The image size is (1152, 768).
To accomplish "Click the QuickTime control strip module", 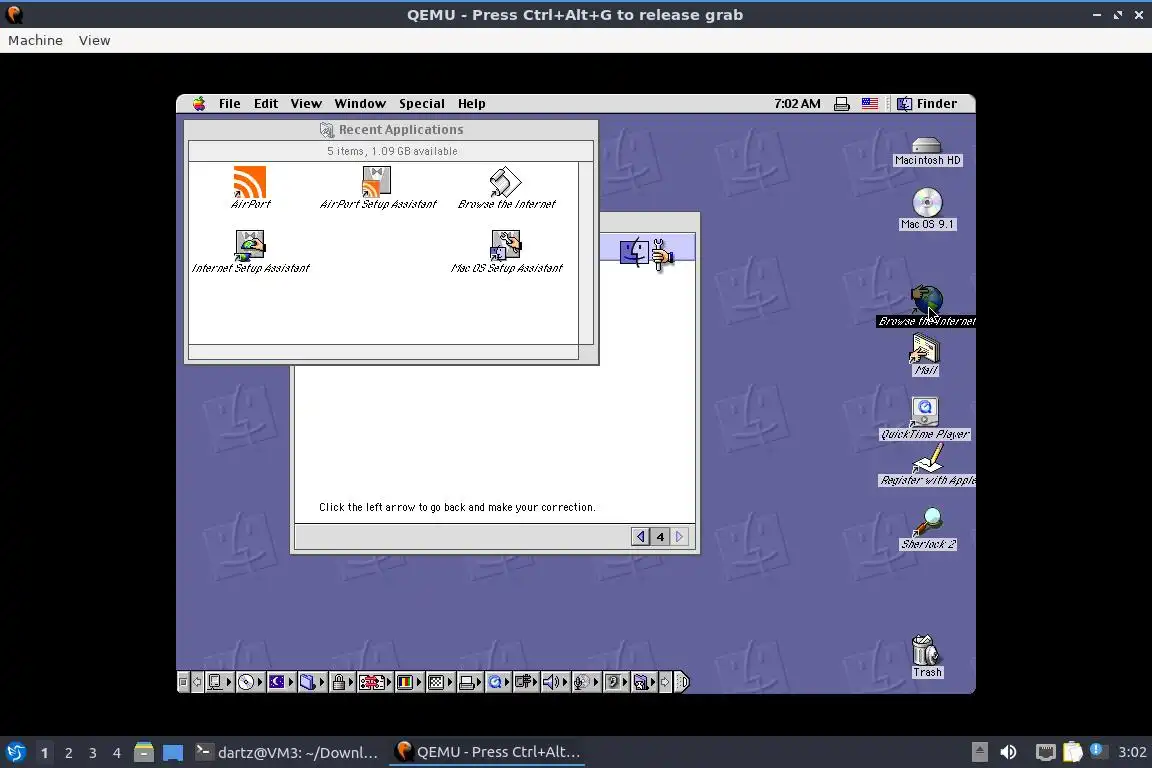I will (x=495, y=682).
